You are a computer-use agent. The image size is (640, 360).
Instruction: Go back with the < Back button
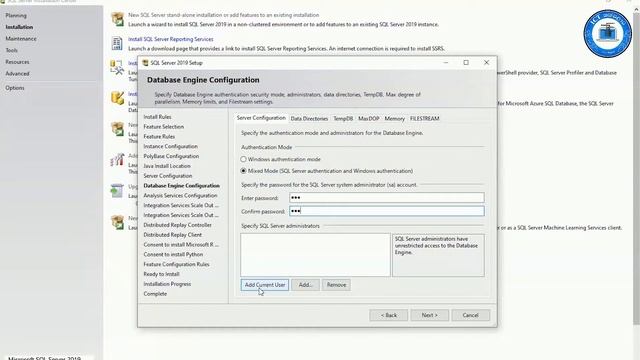(x=389, y=315)
